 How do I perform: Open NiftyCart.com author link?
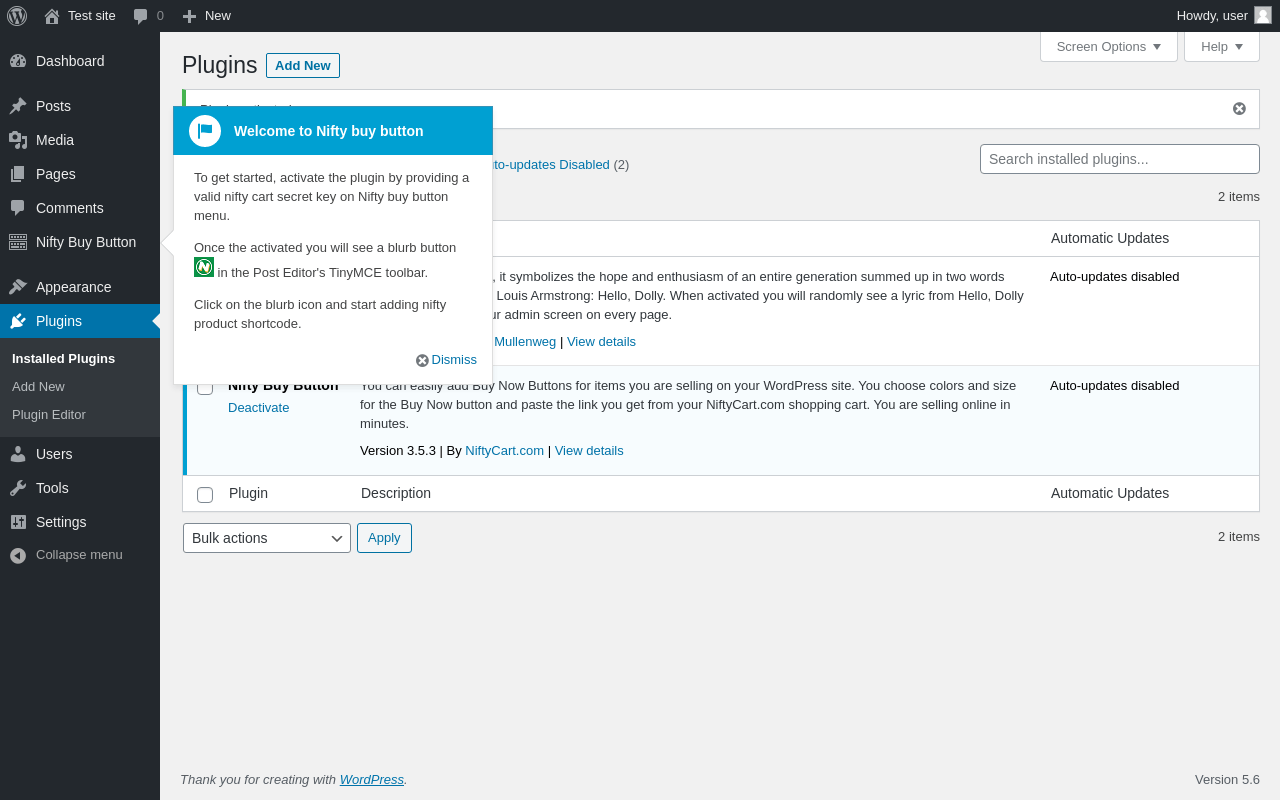tap(504, 450)
